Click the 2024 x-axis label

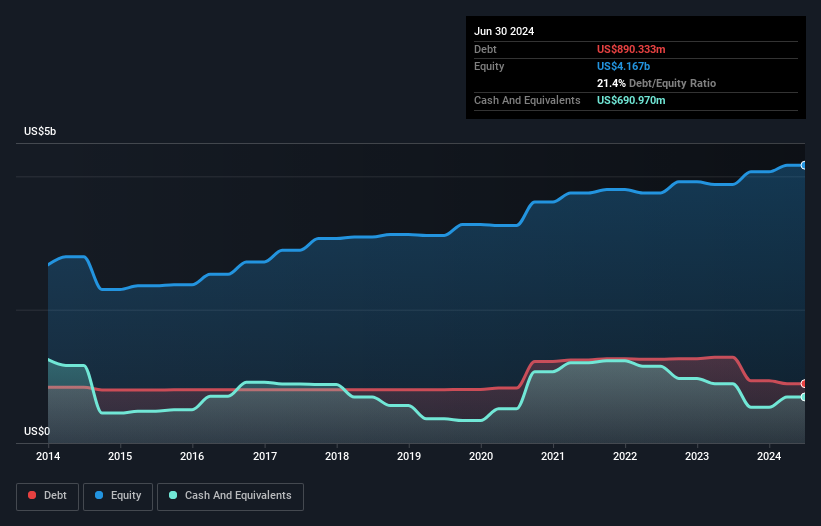pos(769,456)
